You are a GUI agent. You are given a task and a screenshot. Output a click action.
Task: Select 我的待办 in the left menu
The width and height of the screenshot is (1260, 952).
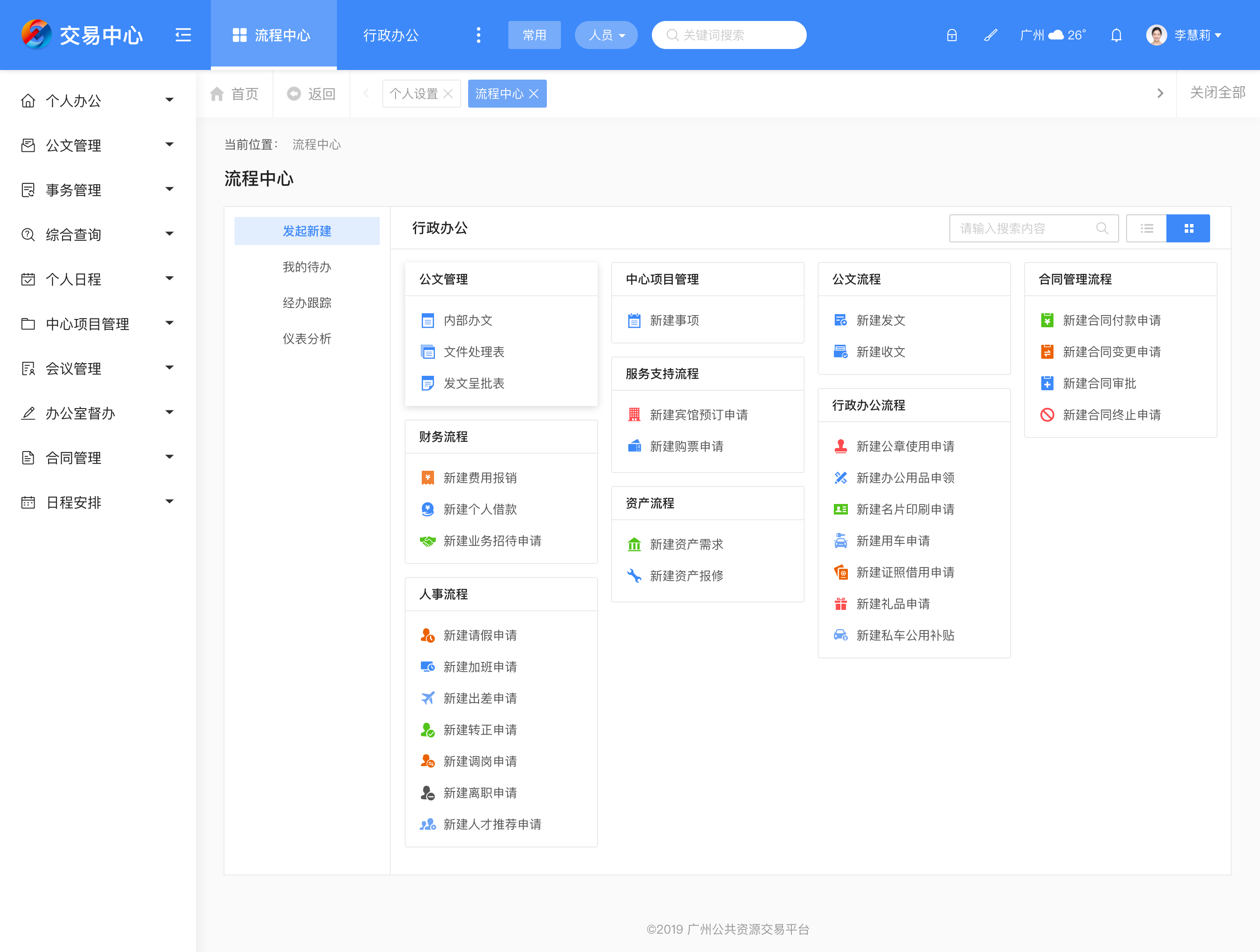306,267
